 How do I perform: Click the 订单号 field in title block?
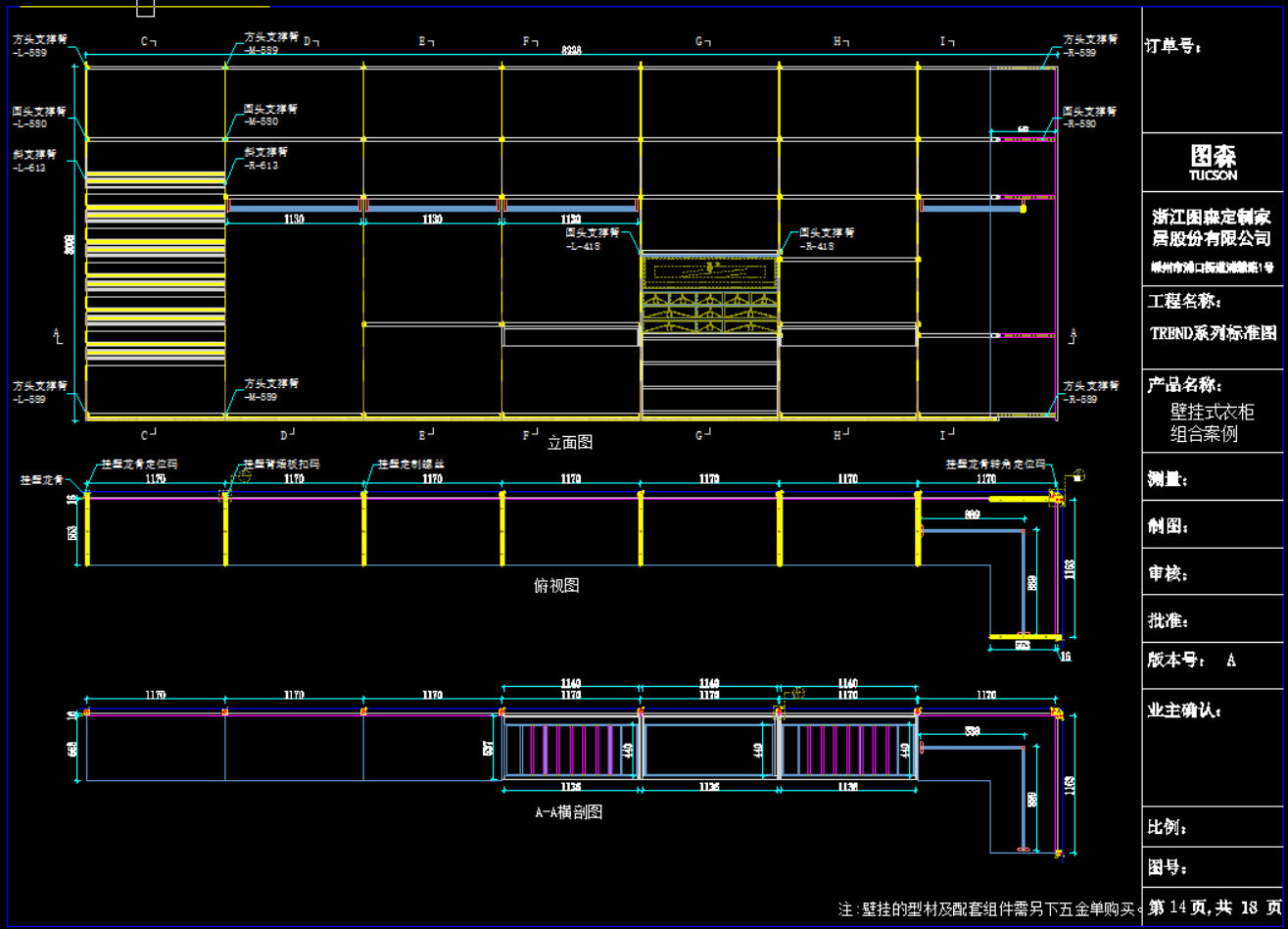(x=1173, y=46)
